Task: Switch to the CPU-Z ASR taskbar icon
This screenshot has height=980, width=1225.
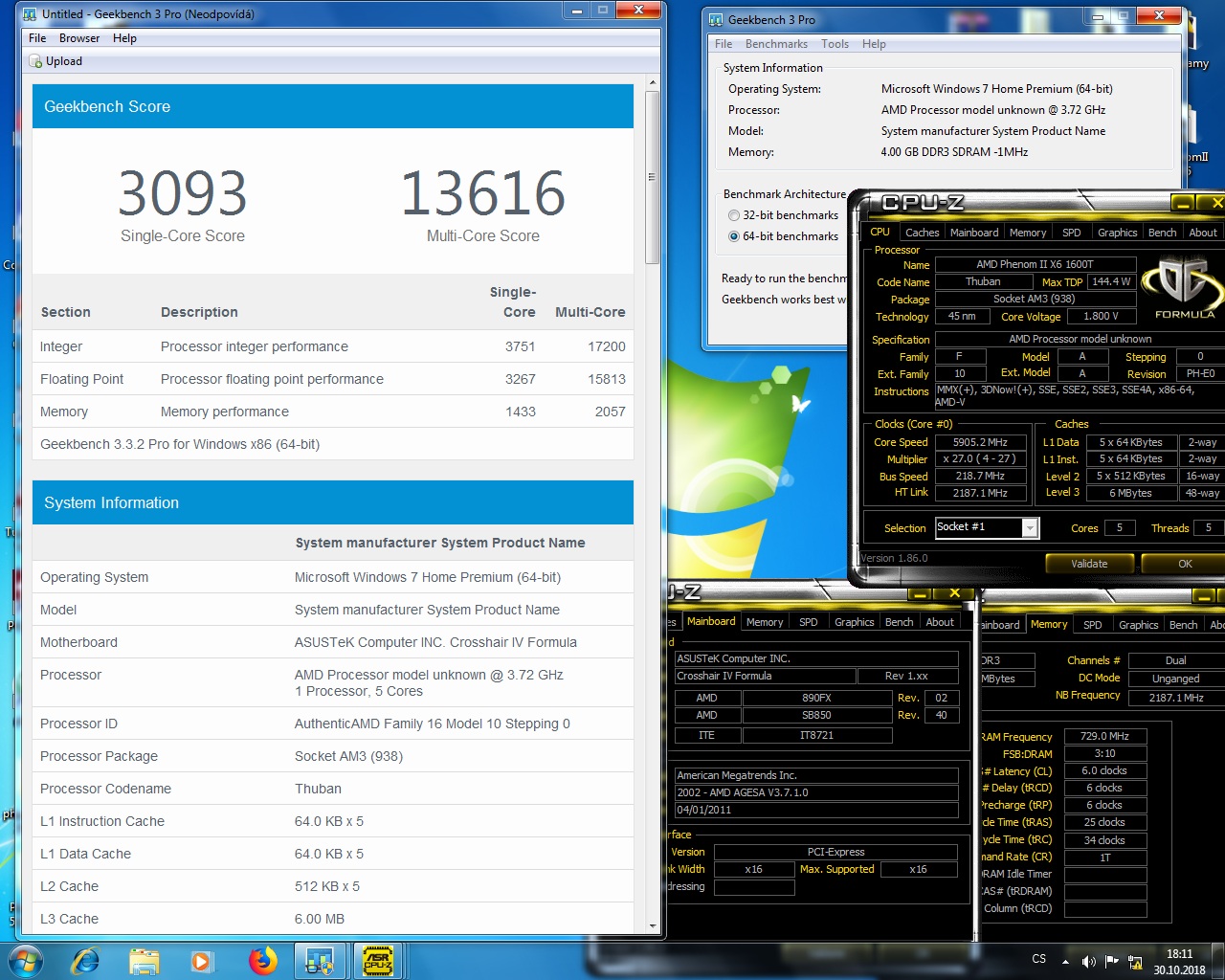Action: 378,961
